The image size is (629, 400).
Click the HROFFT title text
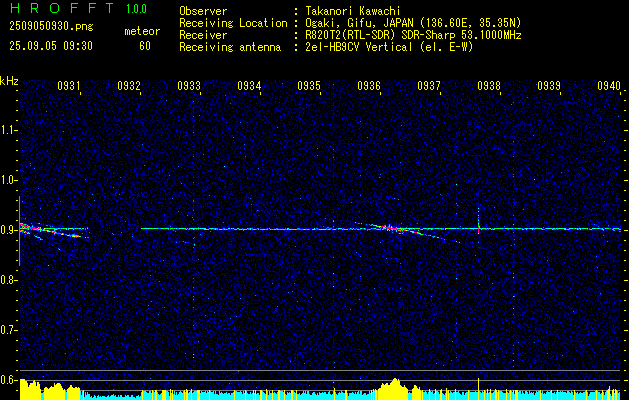coord(62,8)
